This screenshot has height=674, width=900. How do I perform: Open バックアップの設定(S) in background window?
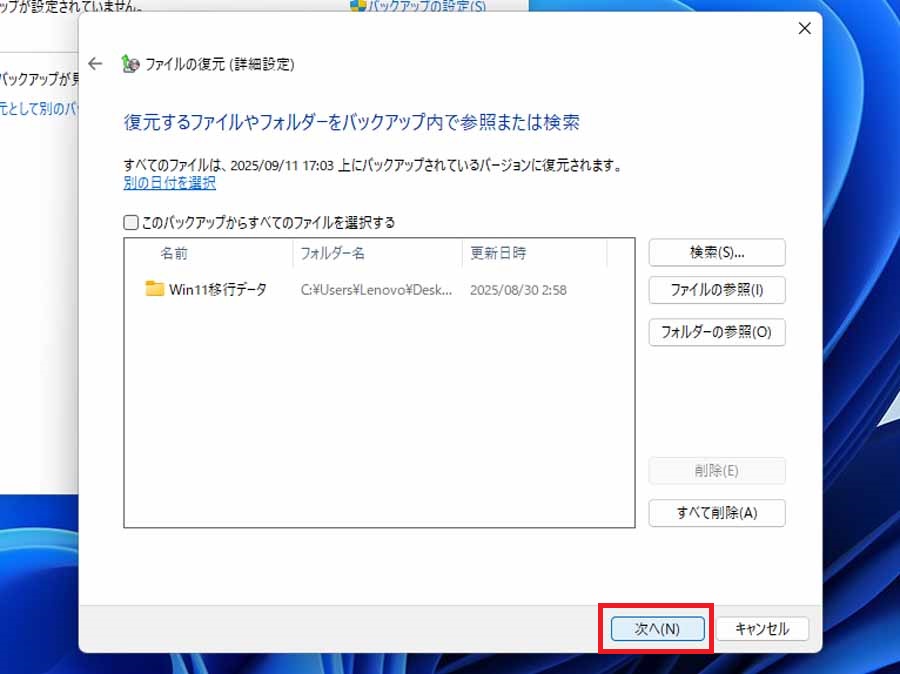[x=426, y=6]
